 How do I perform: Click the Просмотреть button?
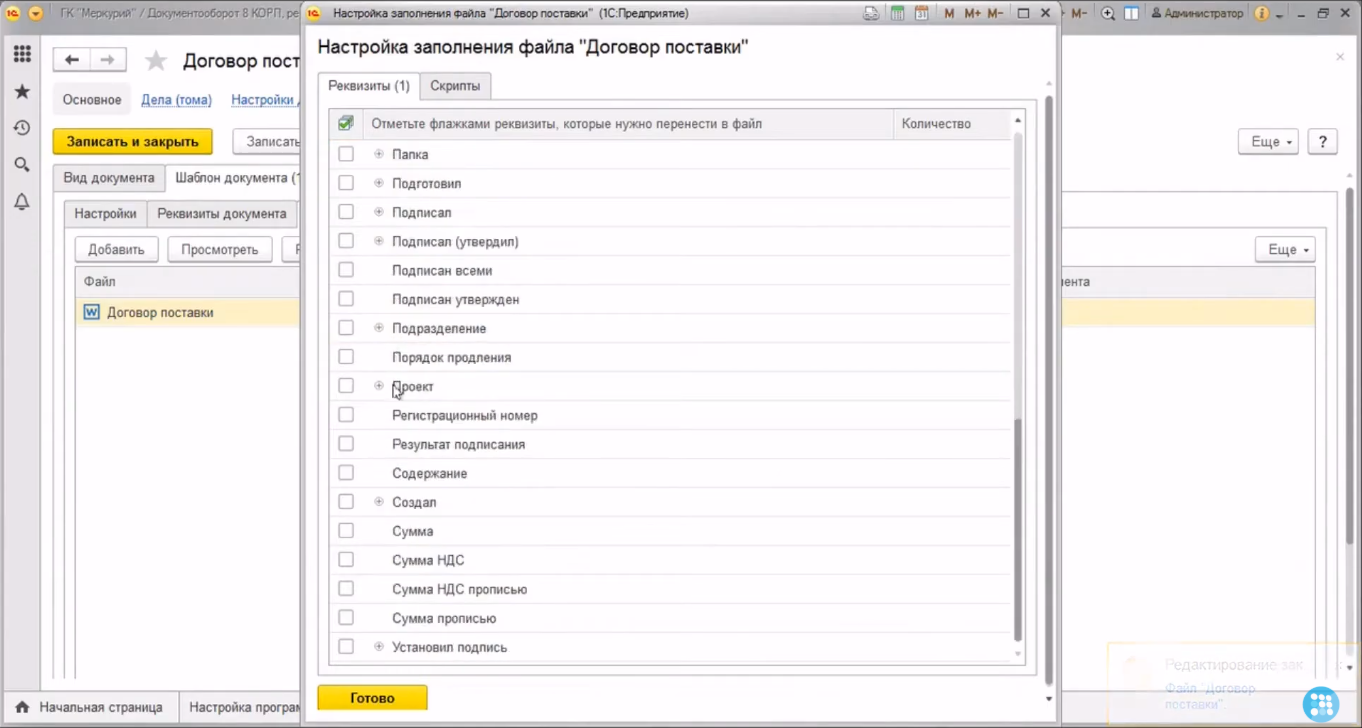(220, 250)
